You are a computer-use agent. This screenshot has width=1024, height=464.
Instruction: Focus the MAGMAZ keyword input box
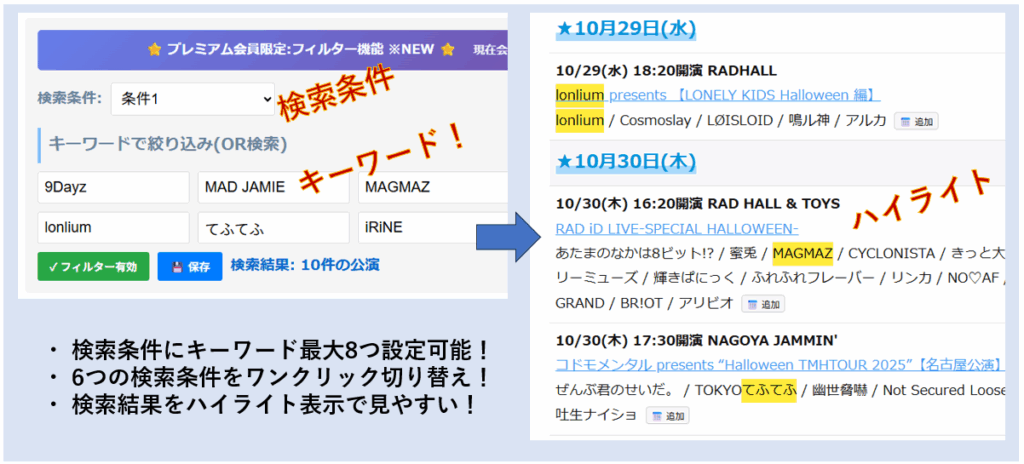click(x=432, y=187)
